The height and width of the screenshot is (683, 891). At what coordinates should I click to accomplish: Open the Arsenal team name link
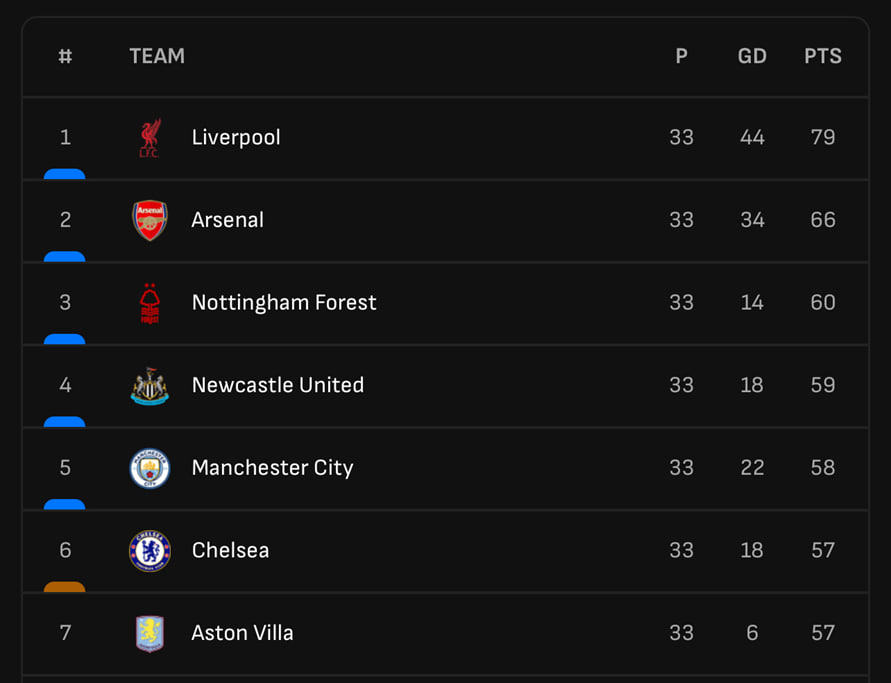pyautogui.click(x=228, y=220)
